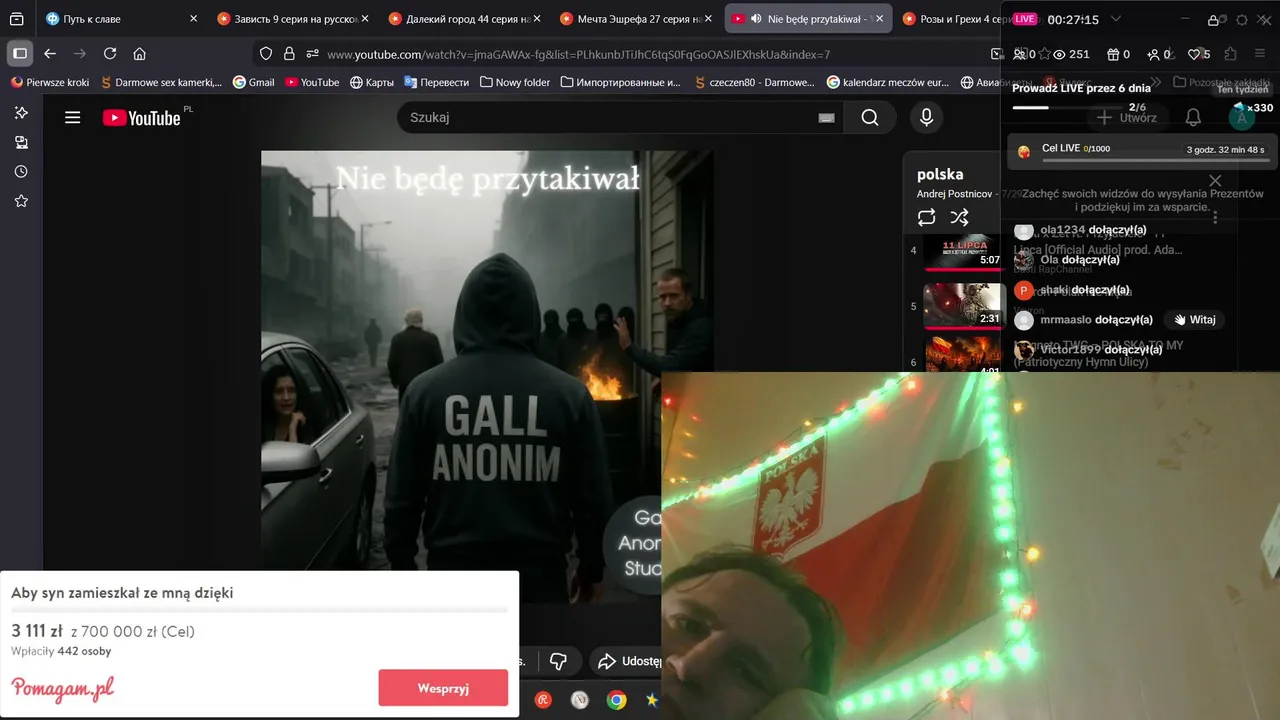Open the Gmail bookmark
The image size is (1280, 720).
tap(253, 82)
